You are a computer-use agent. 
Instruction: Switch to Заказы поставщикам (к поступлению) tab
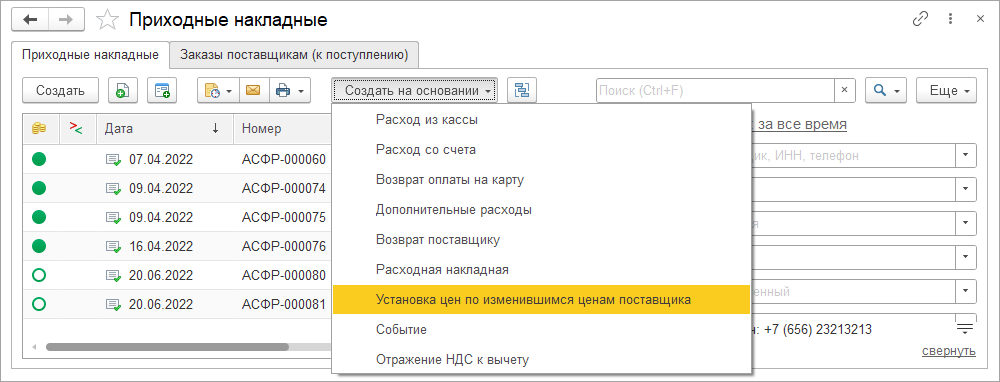294,55
